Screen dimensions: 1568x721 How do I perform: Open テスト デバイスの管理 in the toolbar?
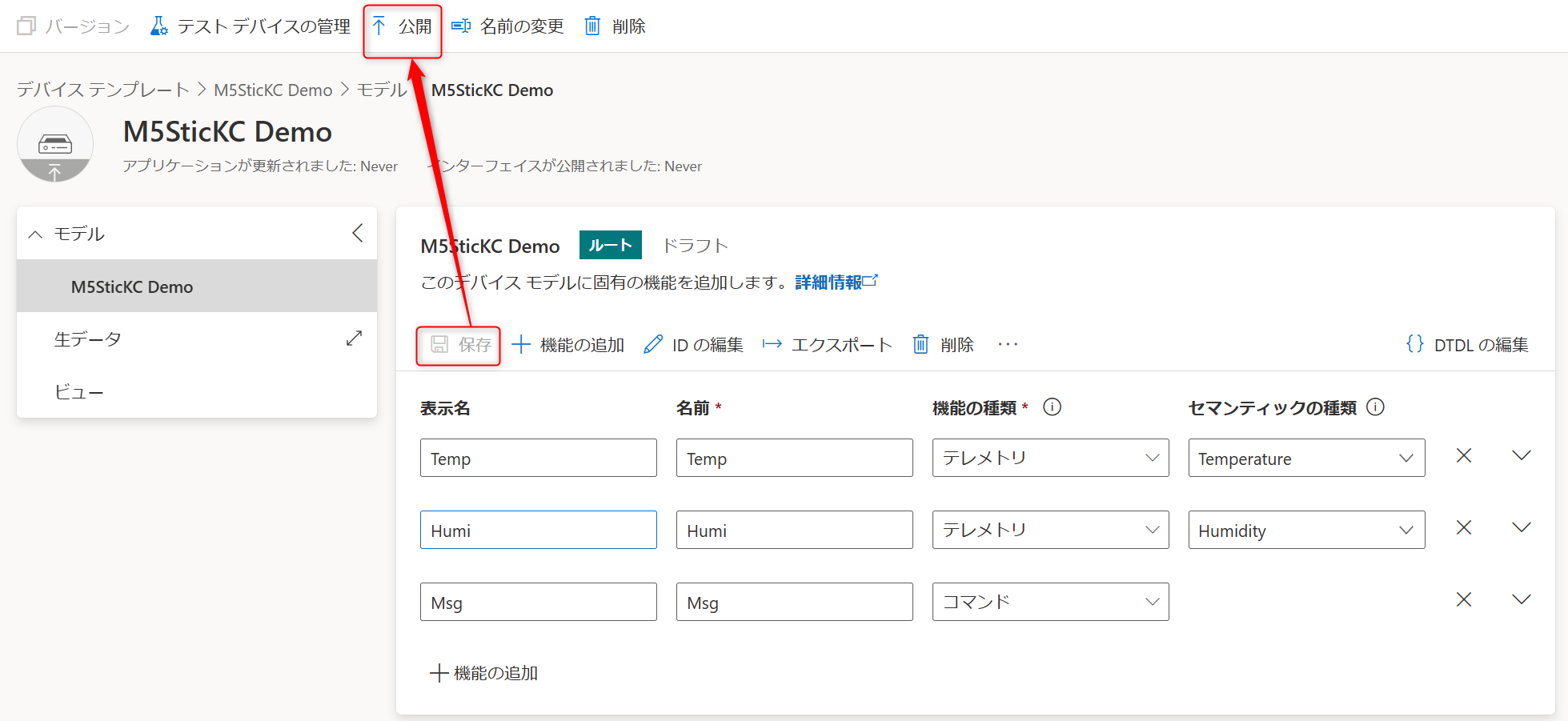[x=250, y=26]
